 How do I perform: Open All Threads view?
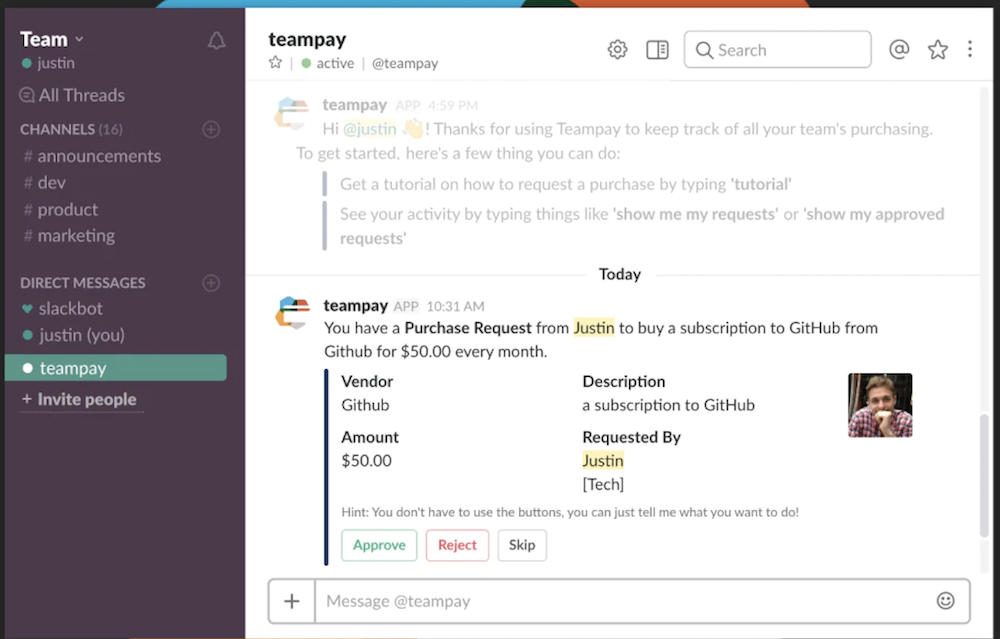[x=72, y=95]
